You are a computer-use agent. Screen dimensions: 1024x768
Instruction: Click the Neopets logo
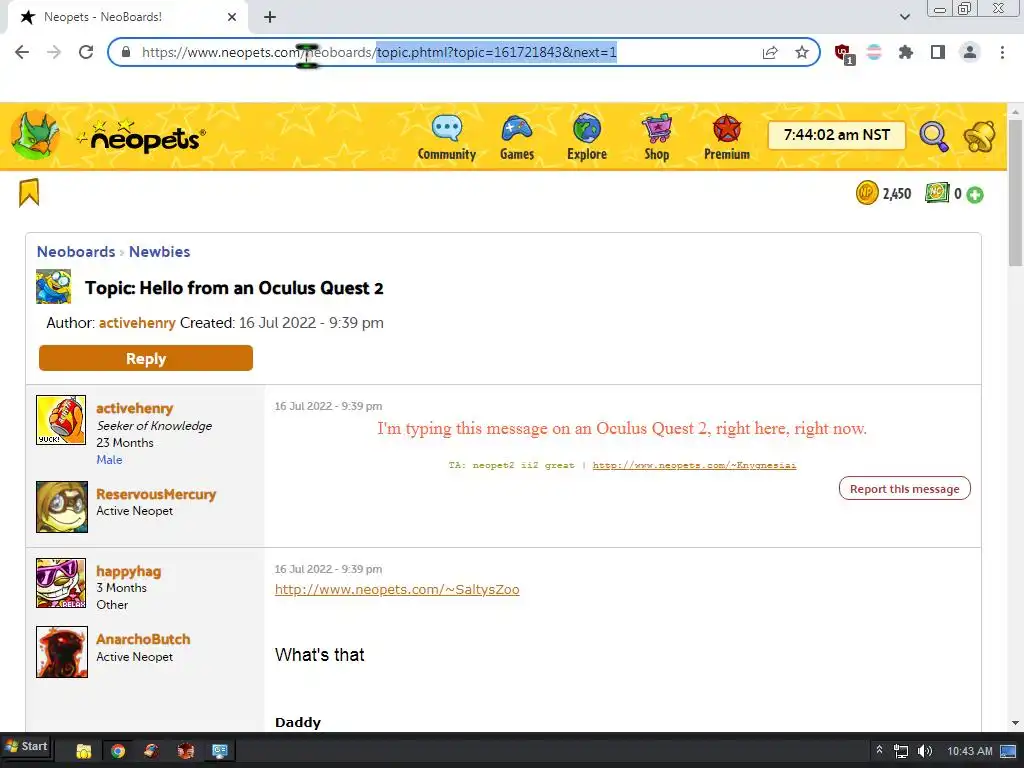140,135
